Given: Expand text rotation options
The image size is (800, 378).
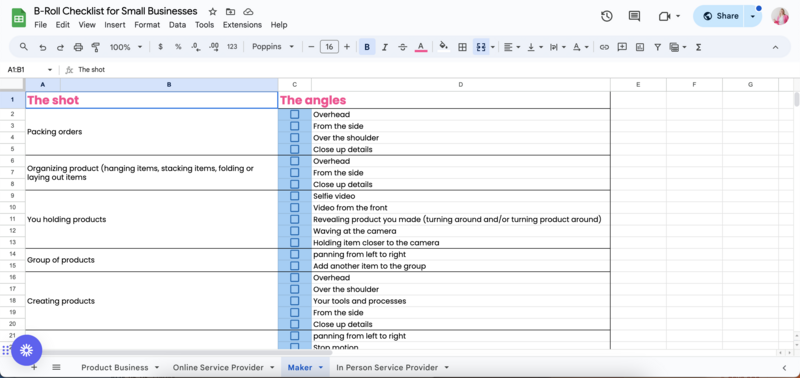Looking at the screenshot, I should click(x=587, y=47).
